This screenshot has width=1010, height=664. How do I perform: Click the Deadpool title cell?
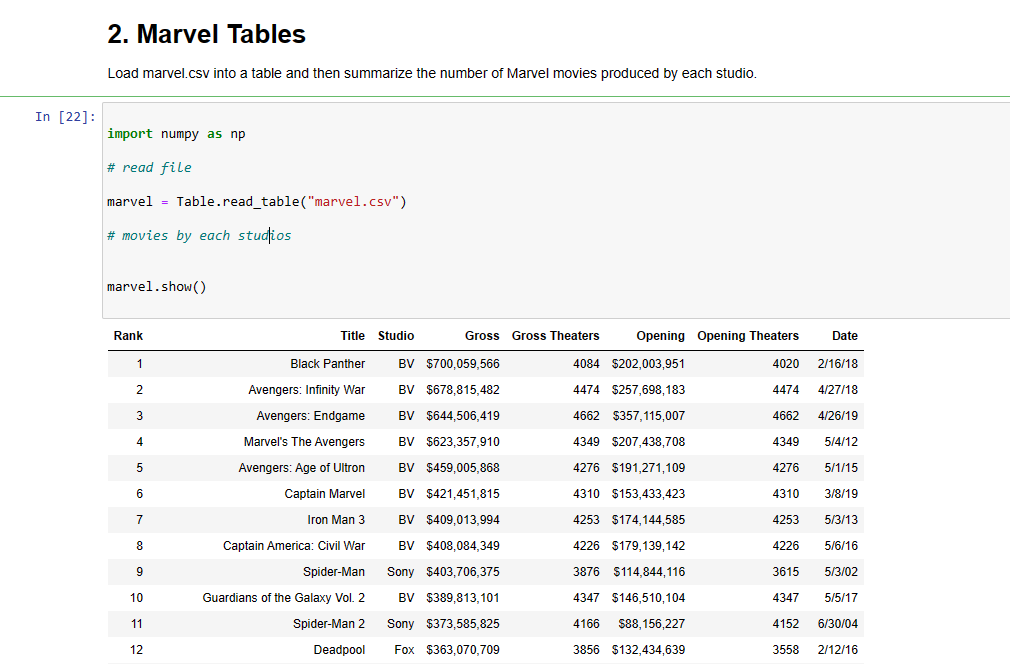[339, 650]
